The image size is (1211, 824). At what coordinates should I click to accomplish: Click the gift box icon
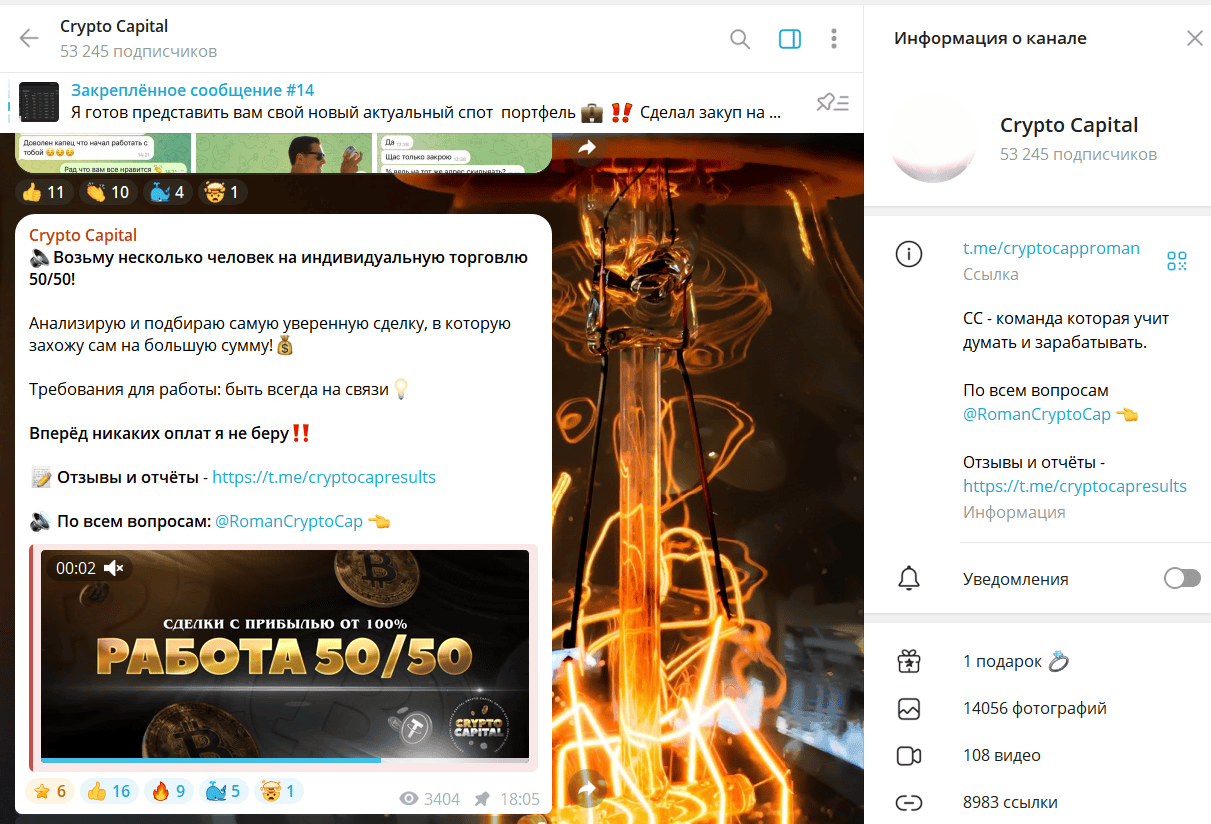pyautogui.click(x=909, y=661)
